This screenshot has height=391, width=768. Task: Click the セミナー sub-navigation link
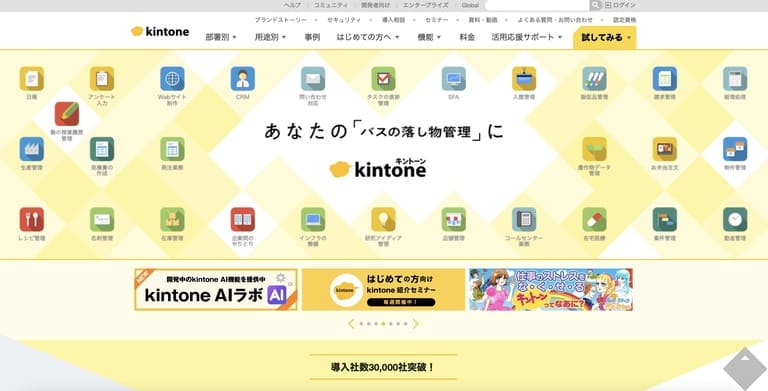(x=436, y=20)
